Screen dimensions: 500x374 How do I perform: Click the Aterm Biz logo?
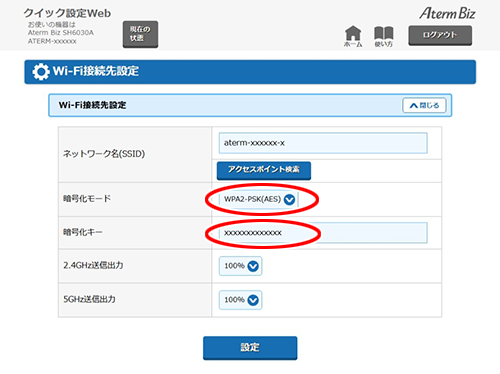[447, 13]
